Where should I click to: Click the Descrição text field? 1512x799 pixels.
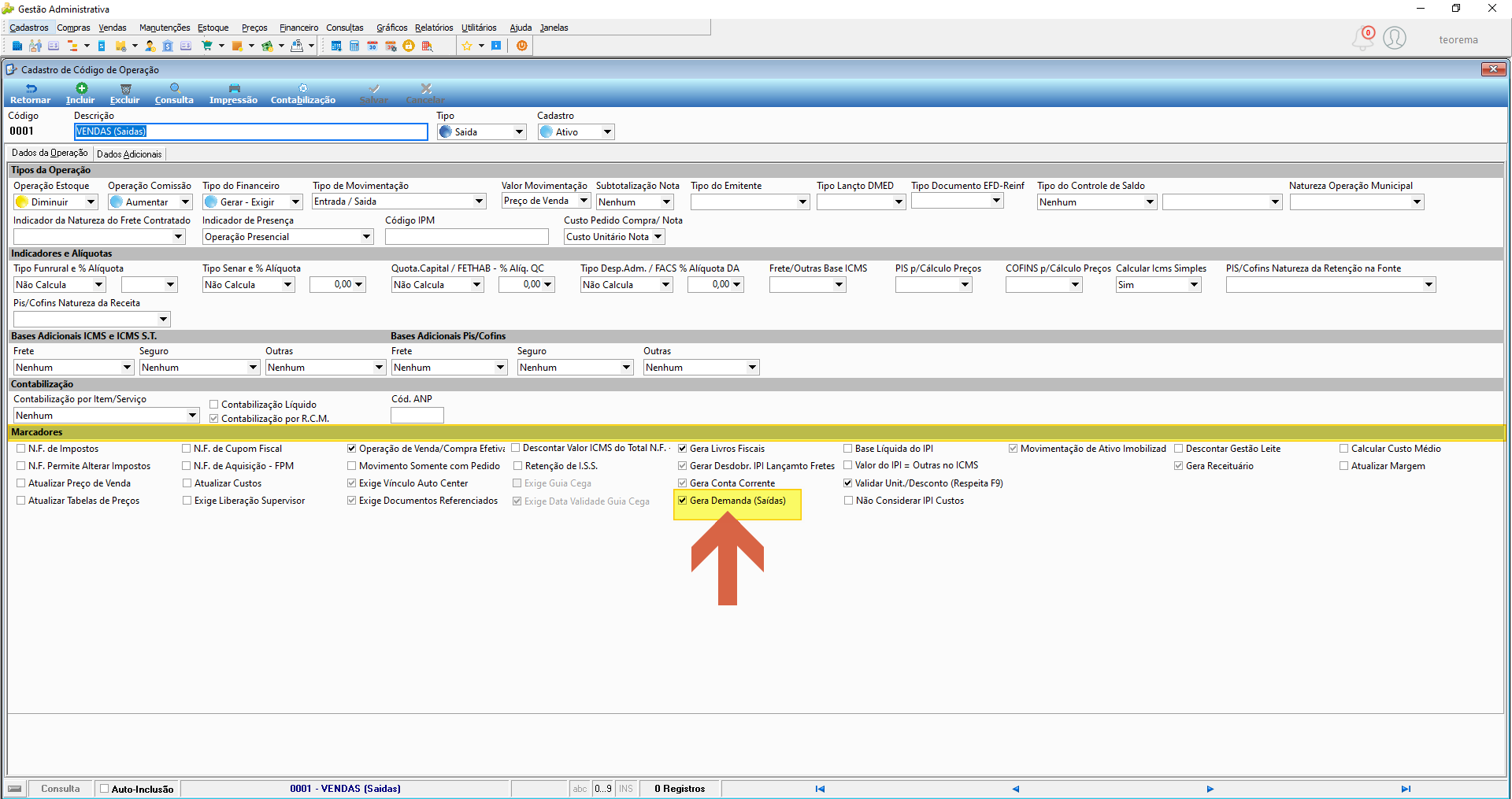[x=251, y=132]
